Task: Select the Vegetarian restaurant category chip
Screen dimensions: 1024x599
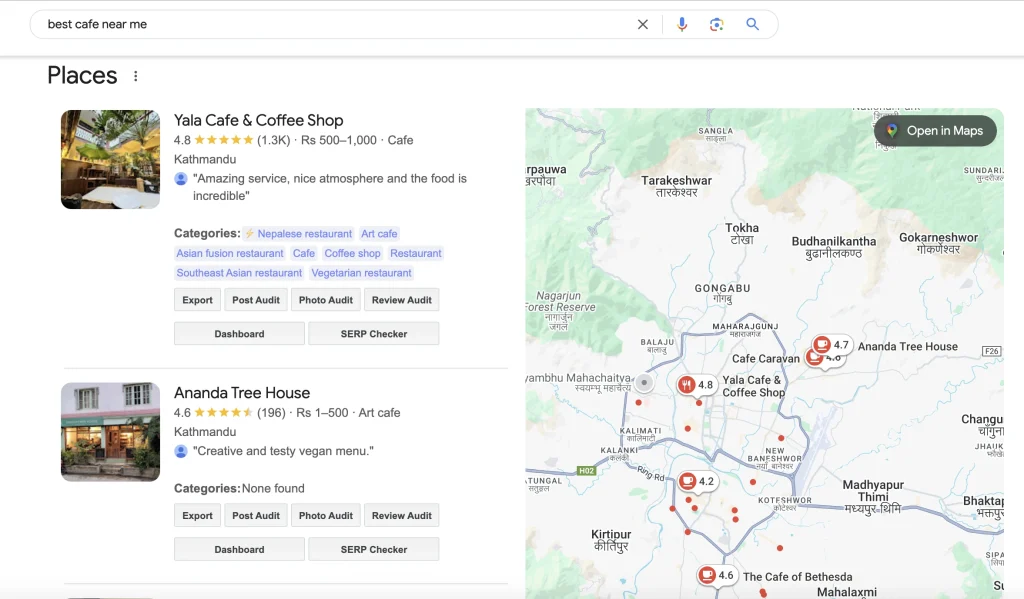Action: (x=362, y=272)
